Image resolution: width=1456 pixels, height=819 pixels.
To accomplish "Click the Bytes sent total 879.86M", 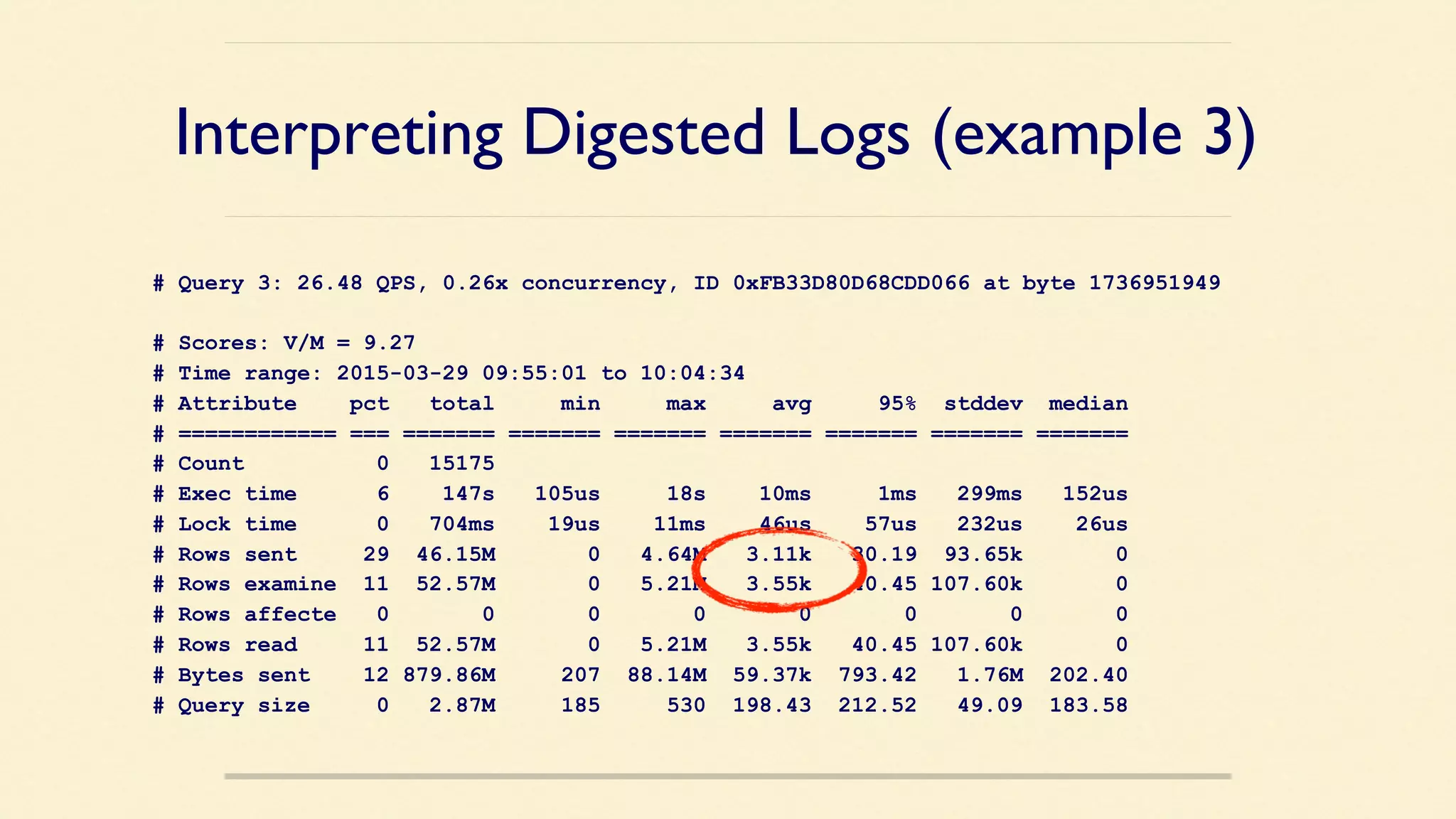I will coord(449,675).
